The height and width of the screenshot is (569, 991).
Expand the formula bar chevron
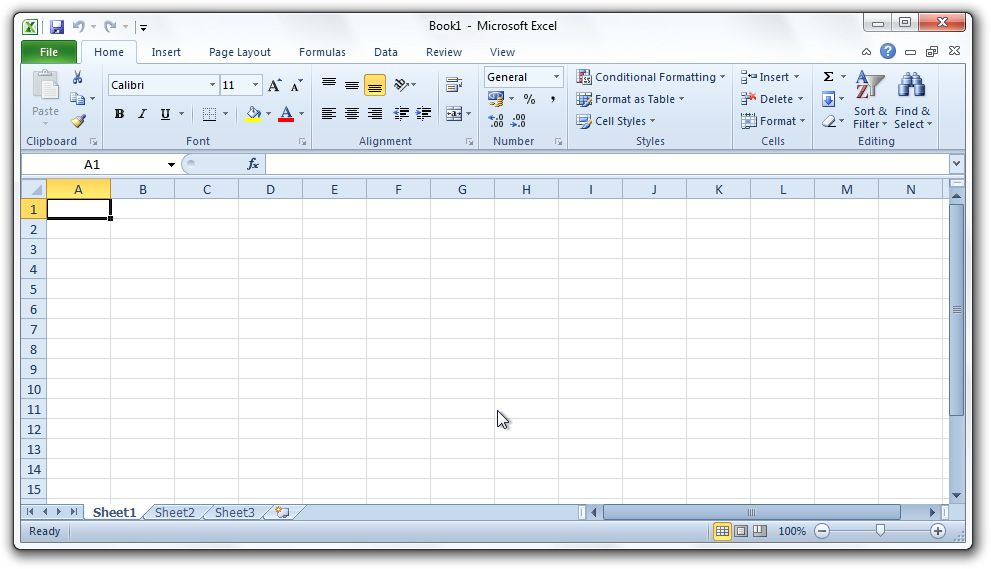click(956, 164)
